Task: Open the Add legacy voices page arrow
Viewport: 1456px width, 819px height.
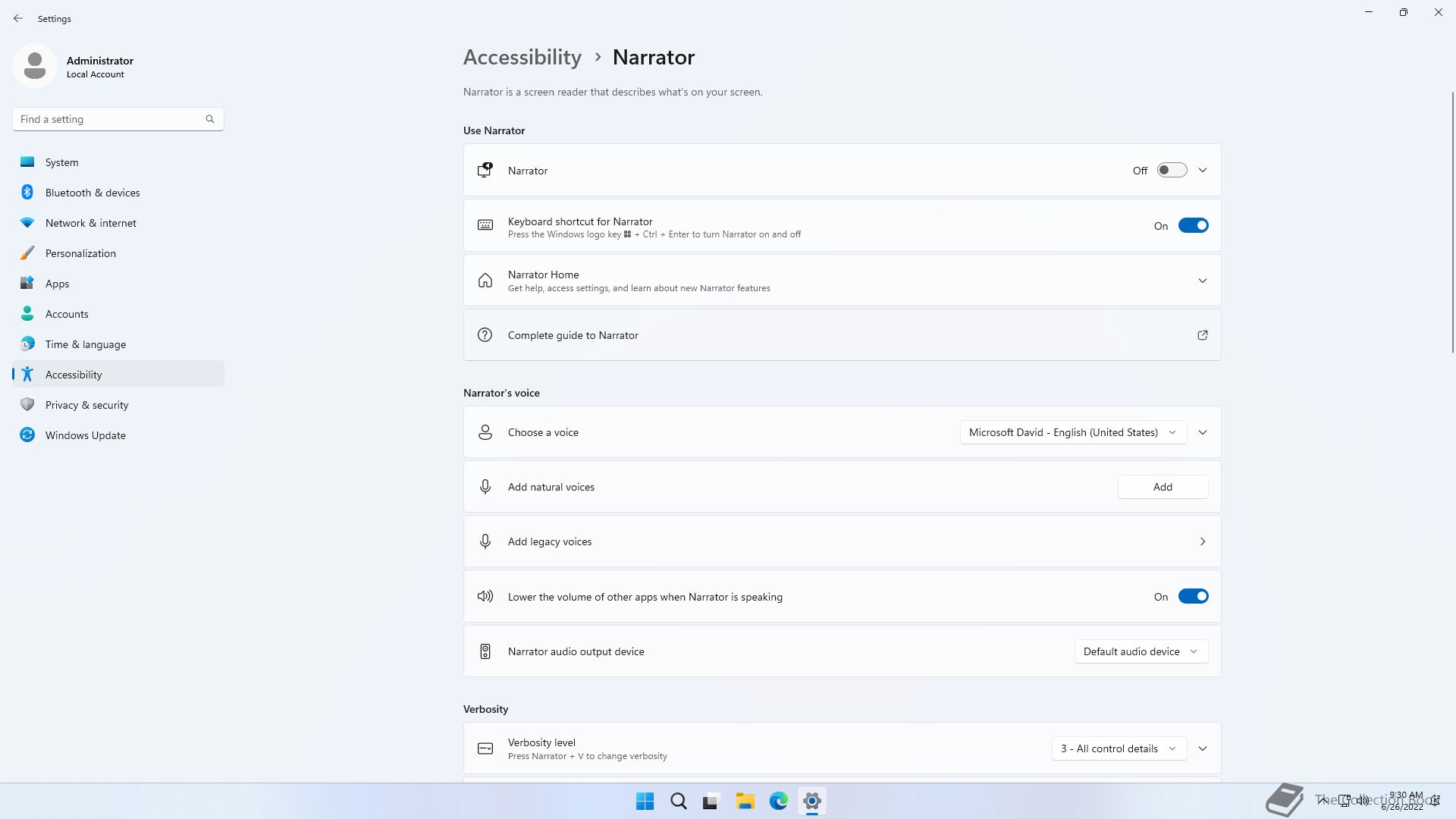Action: [1203, 541]
